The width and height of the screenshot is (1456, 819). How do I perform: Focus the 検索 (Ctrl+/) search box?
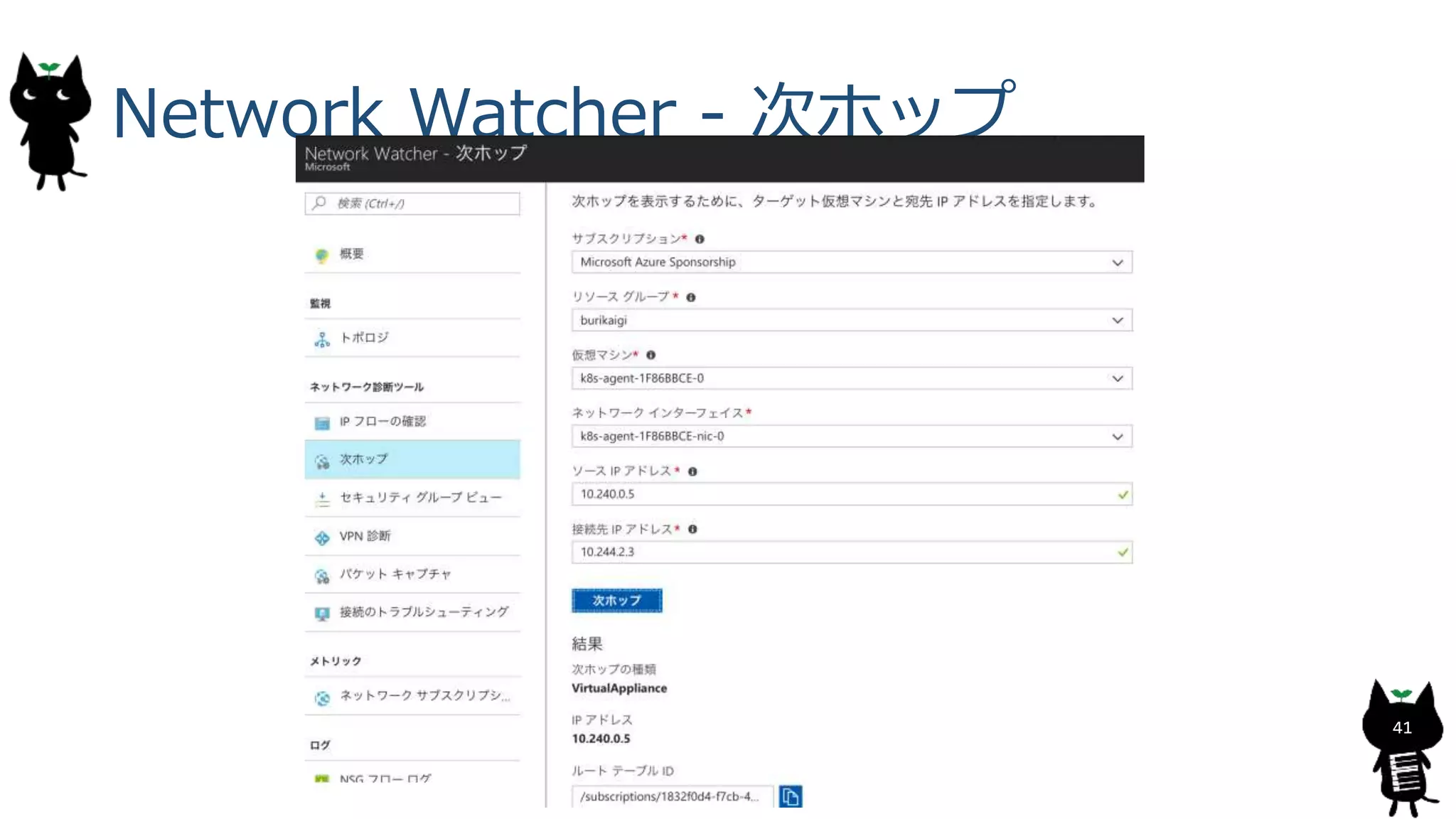coord(412,203)
